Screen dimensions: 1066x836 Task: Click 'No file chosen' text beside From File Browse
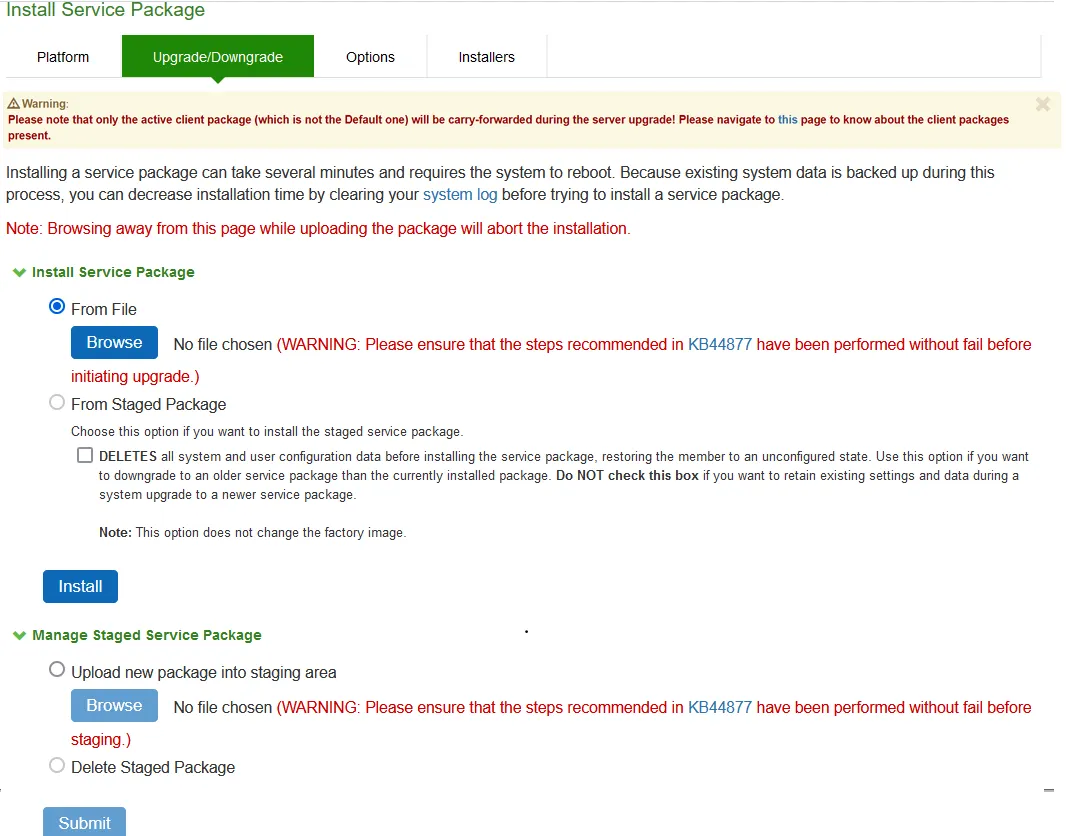coord(223,345)
